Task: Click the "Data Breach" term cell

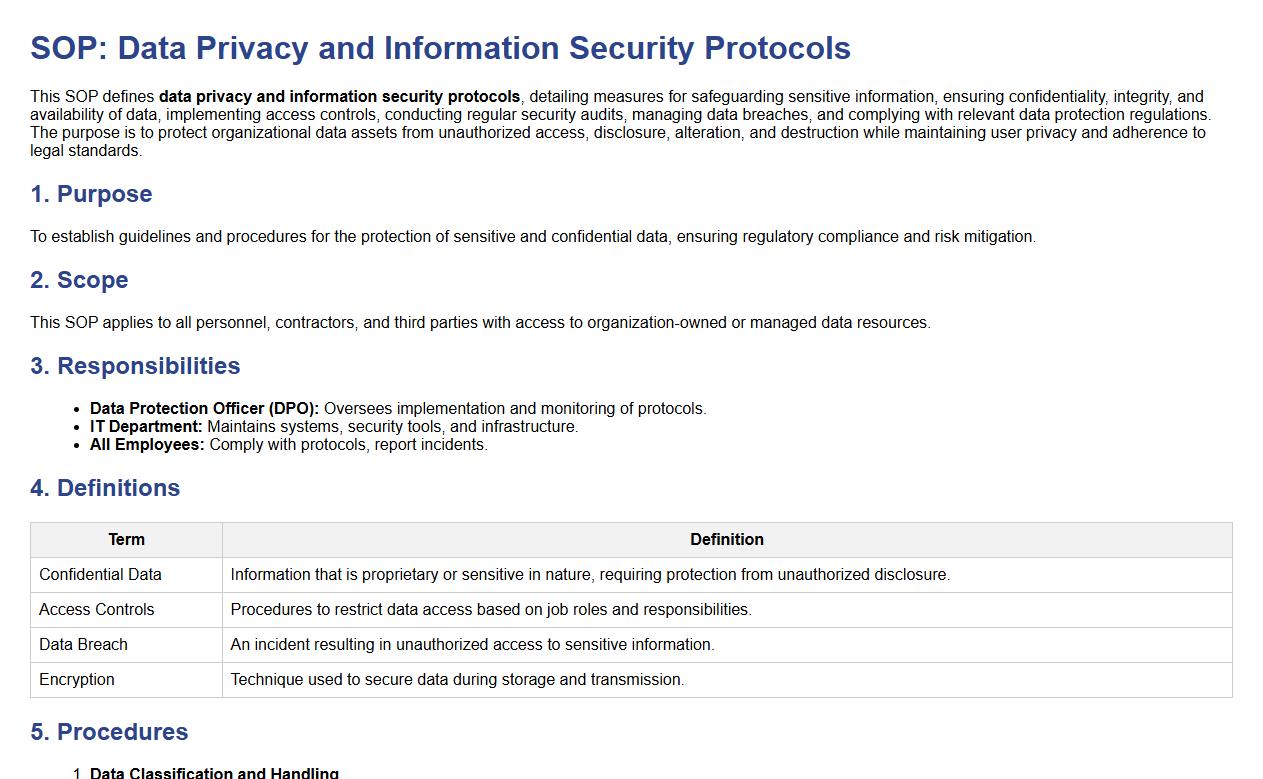Action: pyautogui.click(x=83, y=645)
